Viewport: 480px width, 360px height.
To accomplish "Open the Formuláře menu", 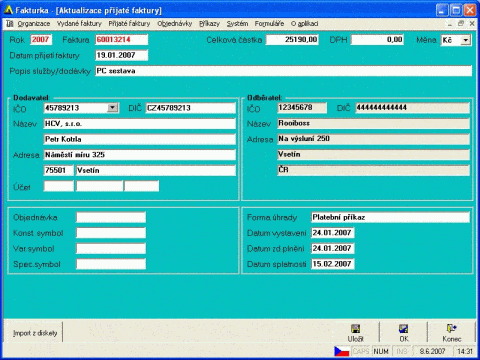I will [269, 24].
